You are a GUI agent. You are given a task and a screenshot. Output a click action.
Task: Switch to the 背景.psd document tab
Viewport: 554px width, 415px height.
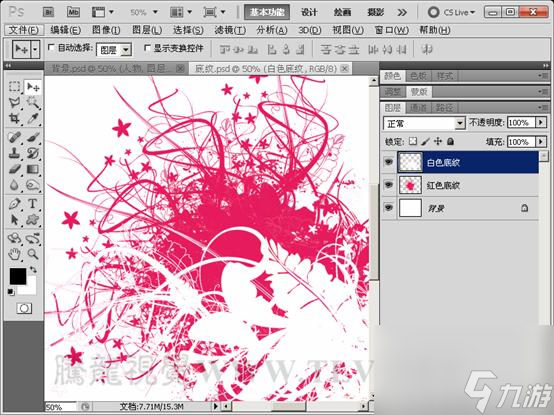117,68
